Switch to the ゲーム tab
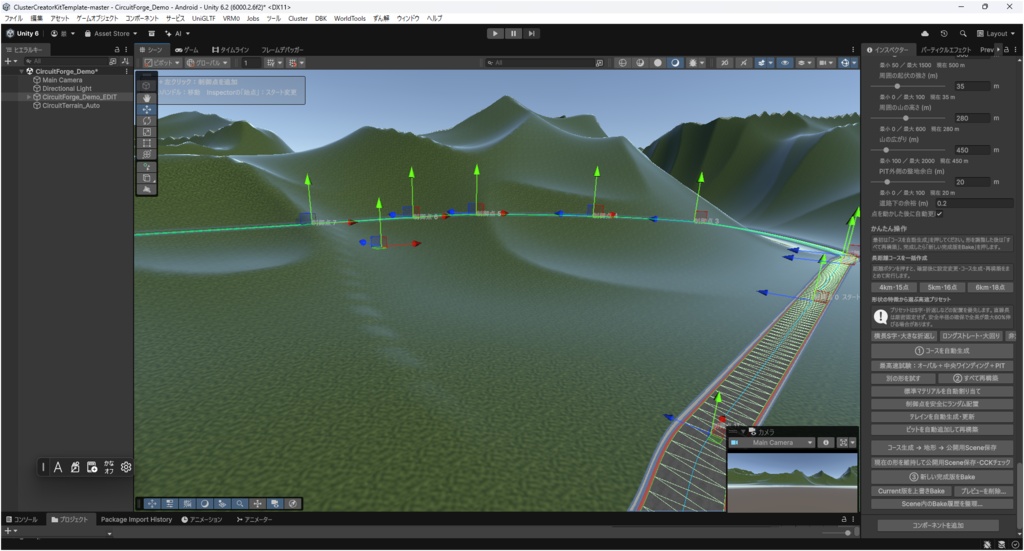The width and height of the screenshot is (1024, 551). point(187,50)
